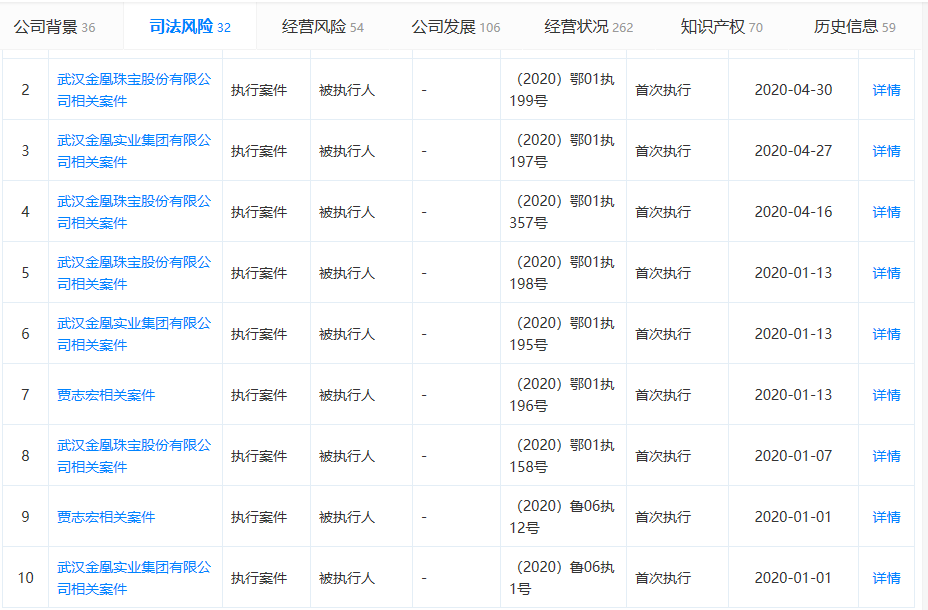View 详情 for case 鄂01执198号
Screen dimensions: 928x610
point(886,273)
